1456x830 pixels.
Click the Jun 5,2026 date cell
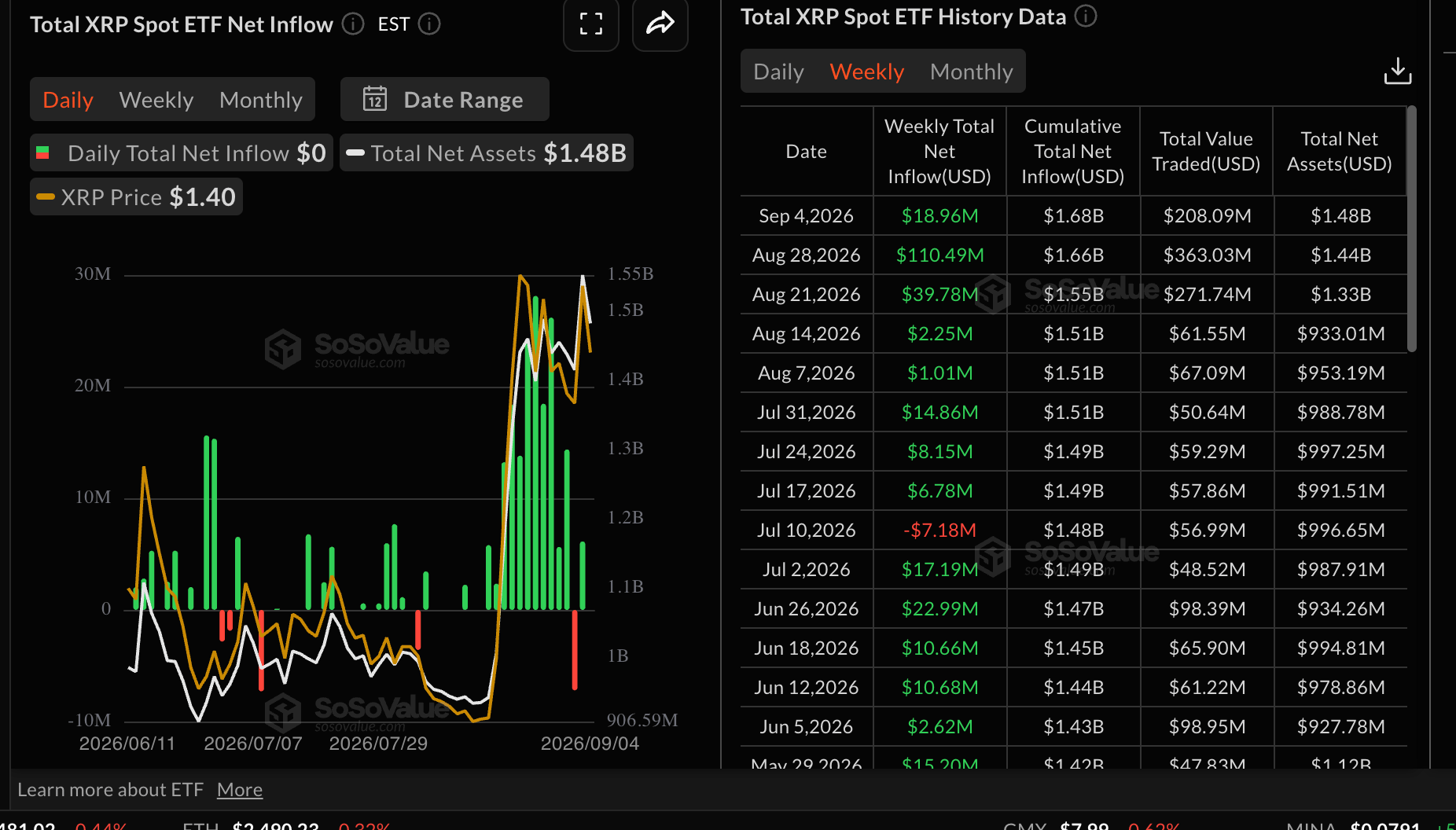(807, 726)
